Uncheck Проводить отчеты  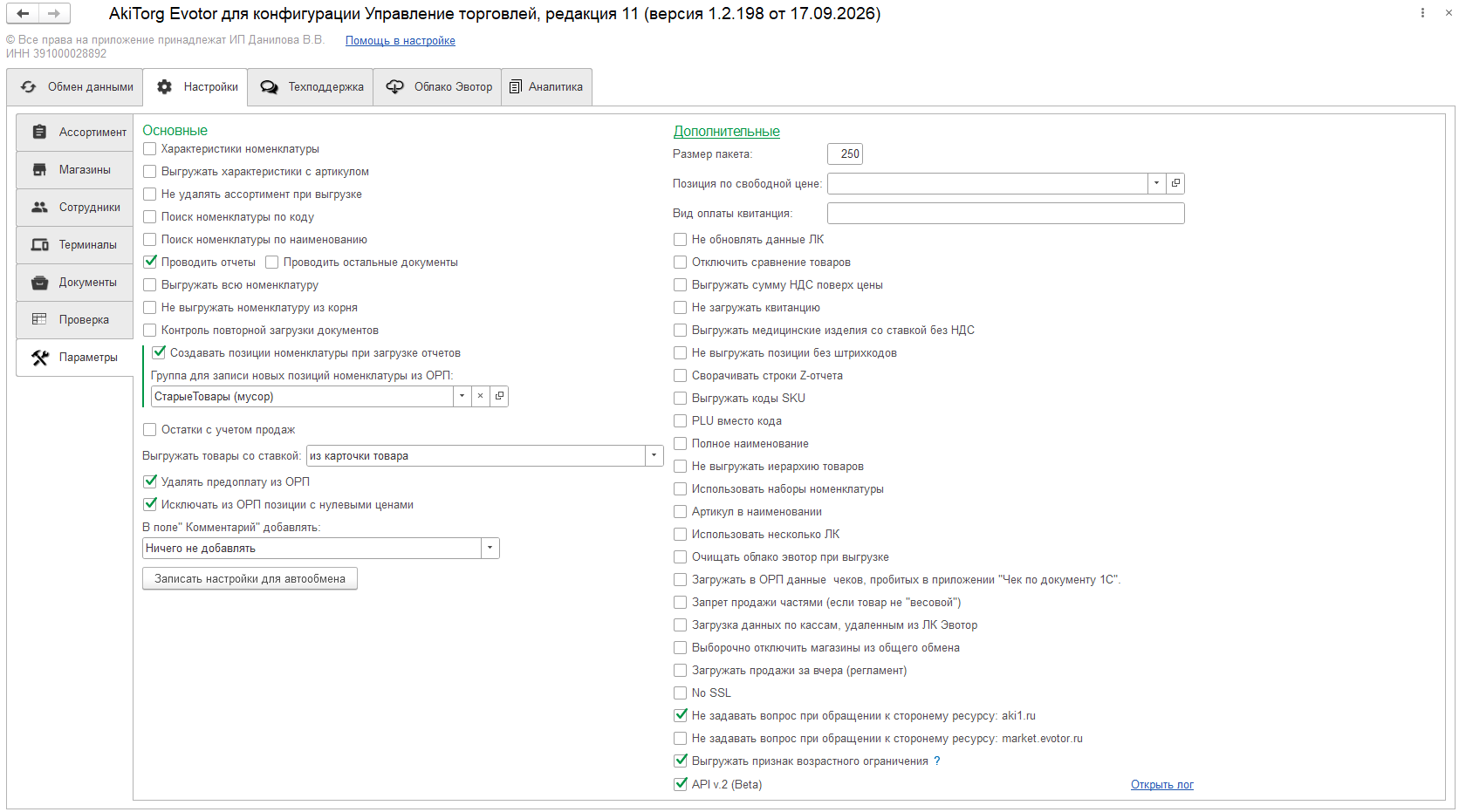[x=150, y=263]
